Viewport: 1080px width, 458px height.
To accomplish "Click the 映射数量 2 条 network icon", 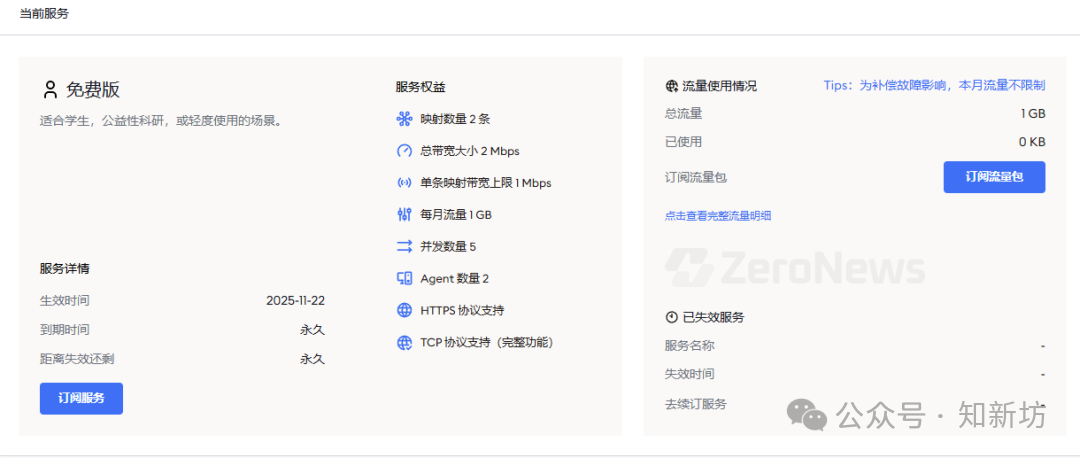I will click(x=404, y=119).
